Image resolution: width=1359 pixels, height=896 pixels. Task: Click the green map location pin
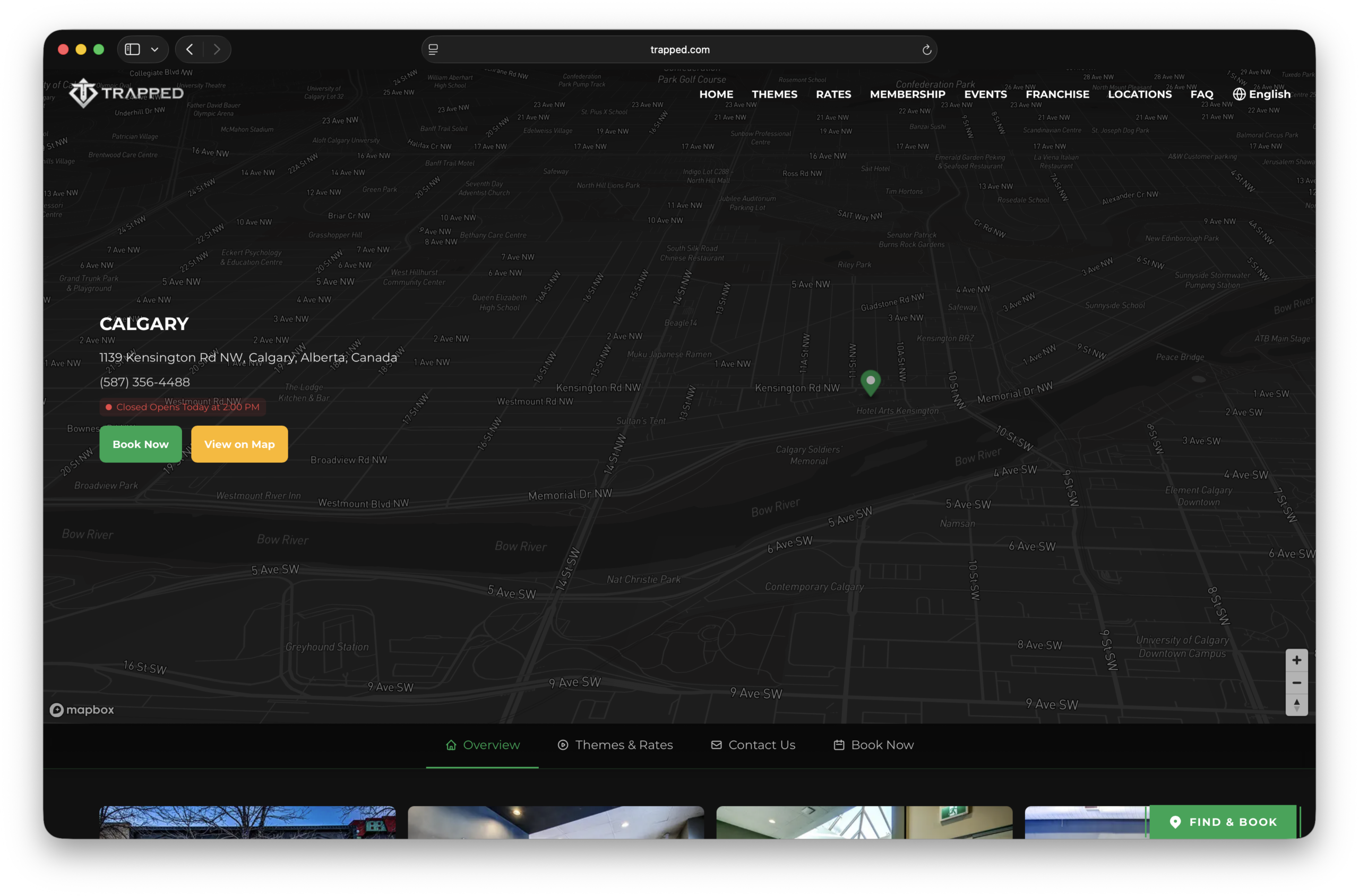click(871, 382)
